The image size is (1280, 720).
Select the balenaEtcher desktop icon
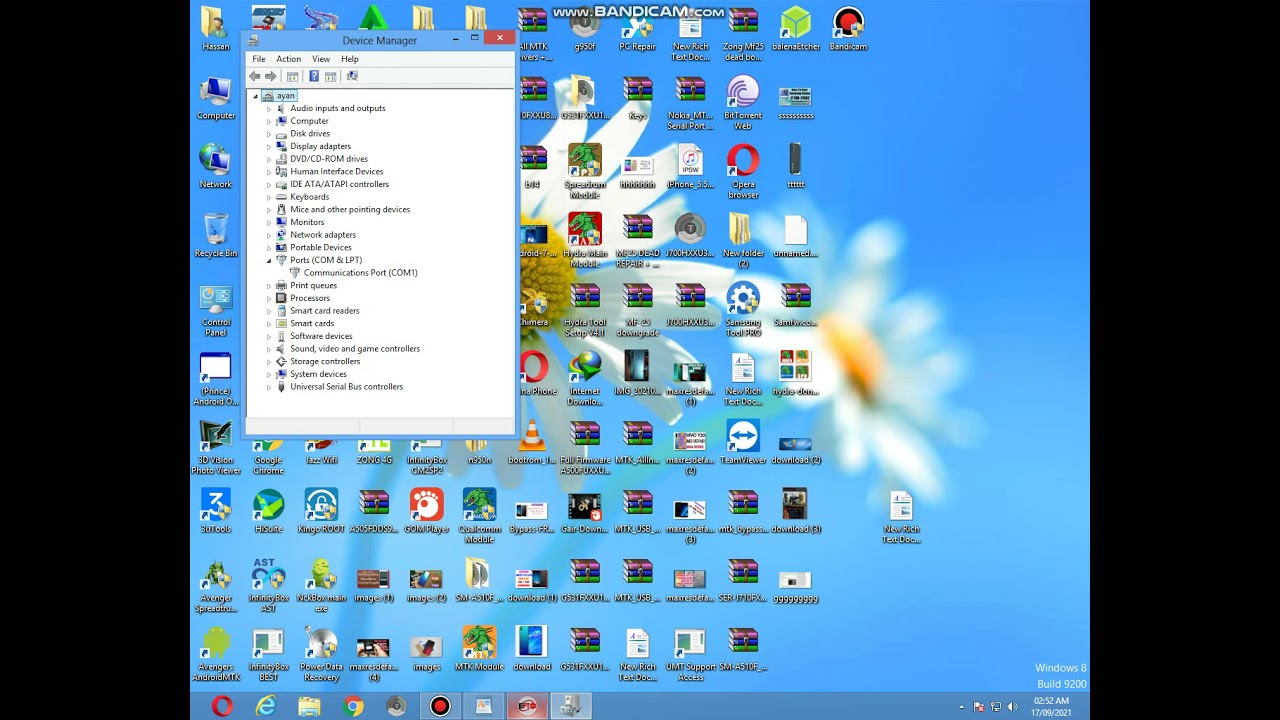[796, 28]
